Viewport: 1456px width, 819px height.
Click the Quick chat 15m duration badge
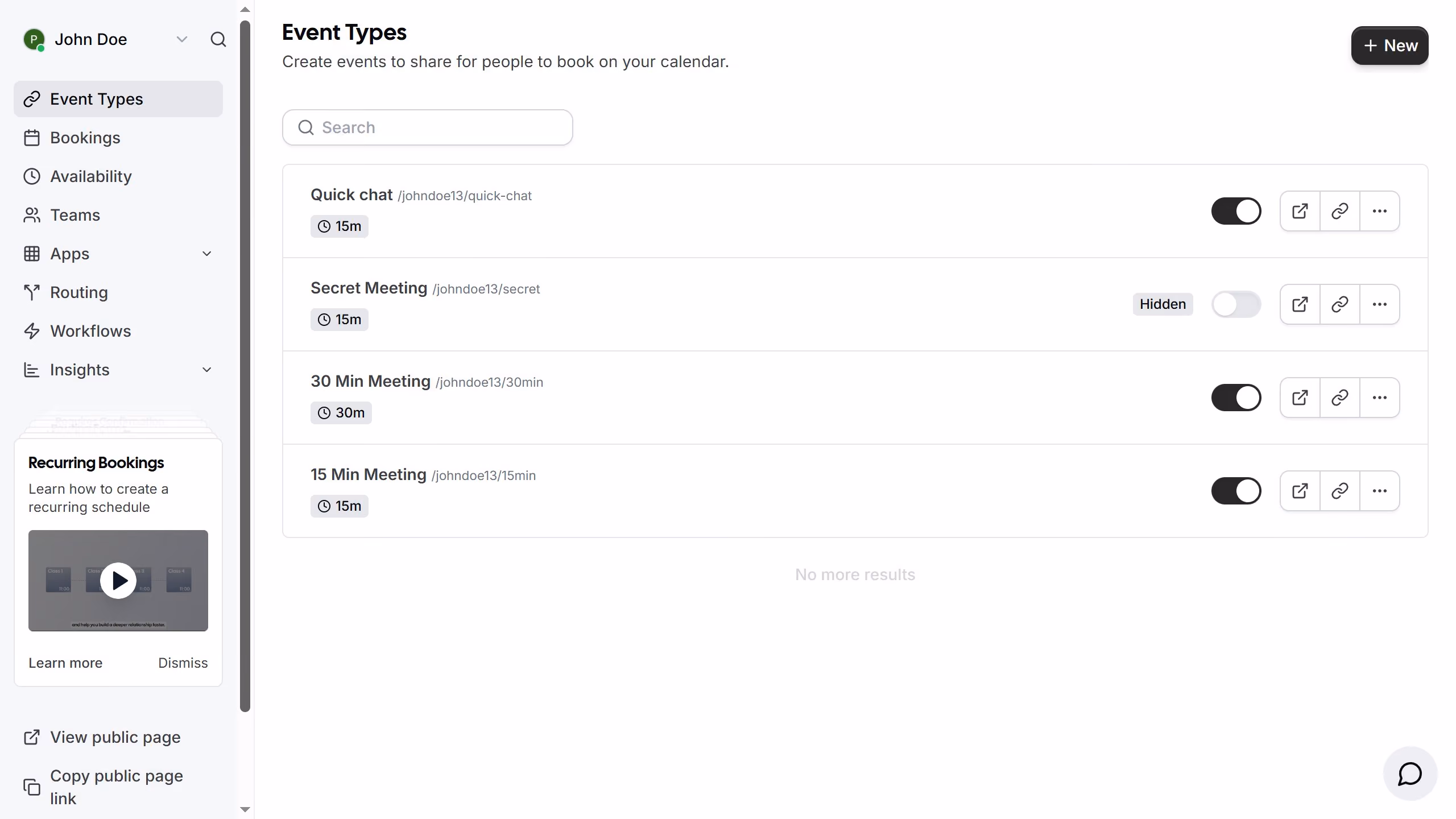(x=339, y=226)
